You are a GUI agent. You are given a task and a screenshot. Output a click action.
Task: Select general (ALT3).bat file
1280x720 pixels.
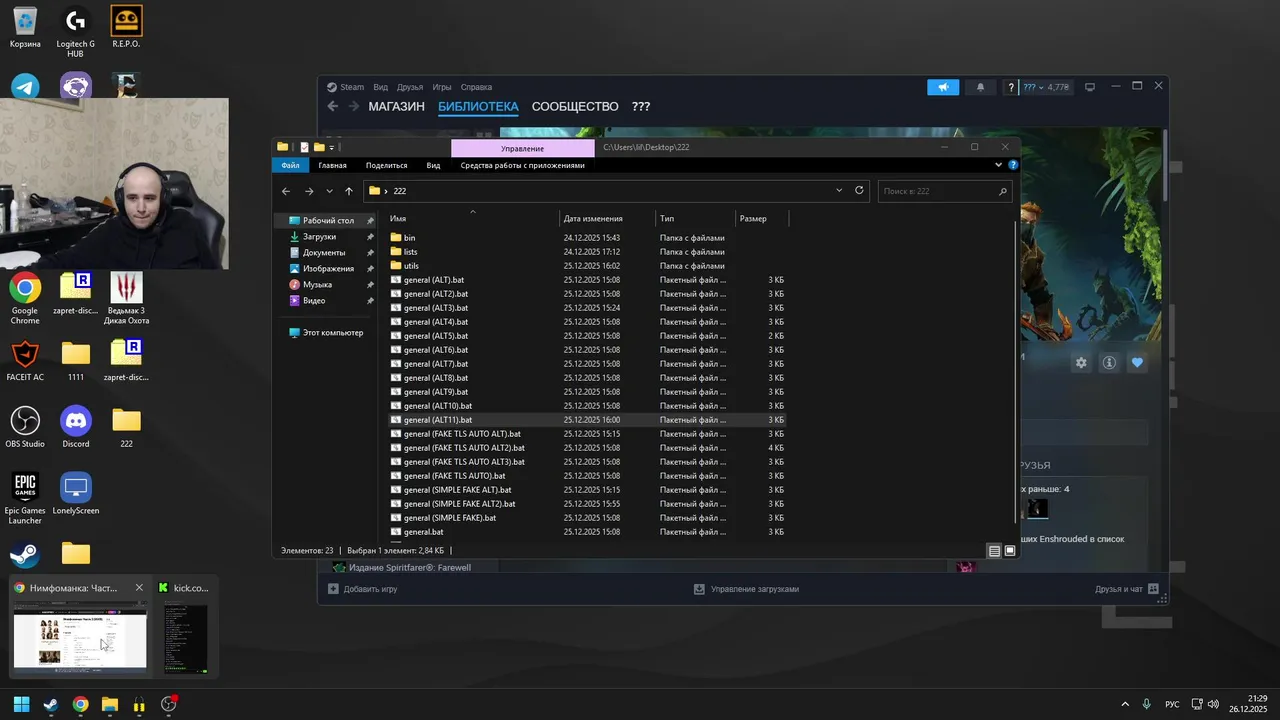(587, 308)
